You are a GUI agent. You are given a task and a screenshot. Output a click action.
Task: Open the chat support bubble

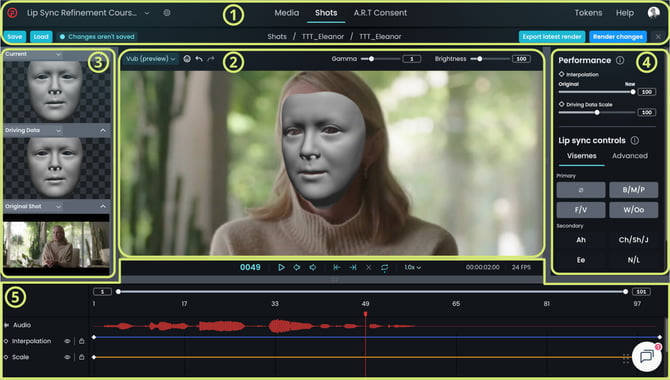click(646, 356)
